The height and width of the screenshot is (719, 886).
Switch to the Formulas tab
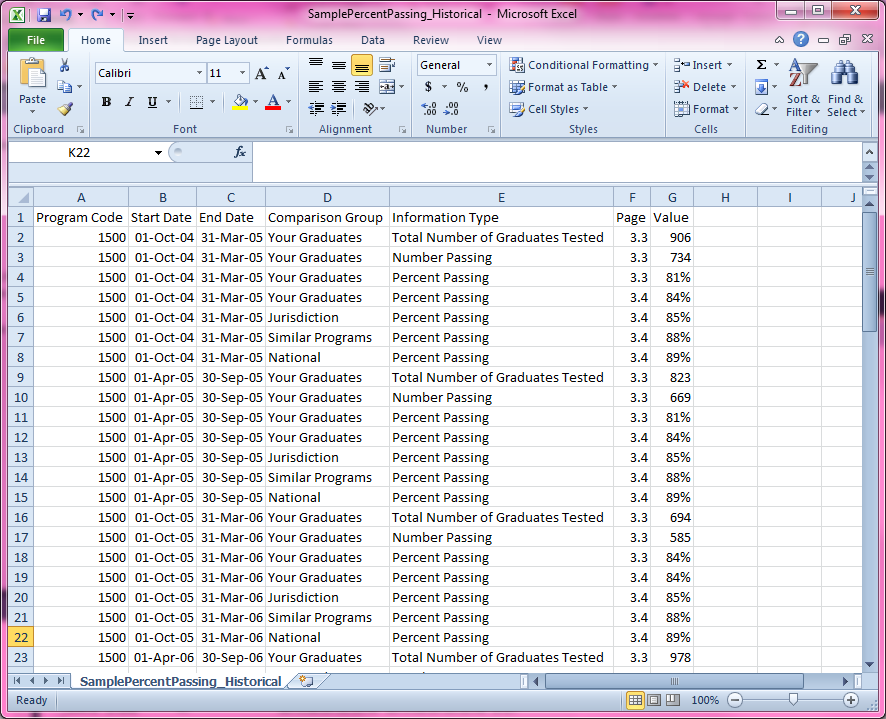click(309, 40)
